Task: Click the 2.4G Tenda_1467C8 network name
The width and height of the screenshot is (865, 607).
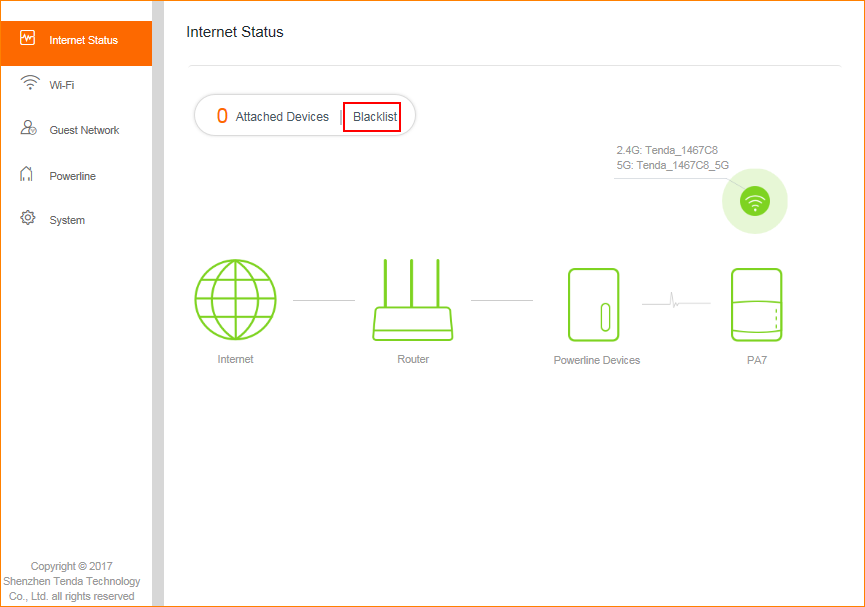Action: point(666,150)
